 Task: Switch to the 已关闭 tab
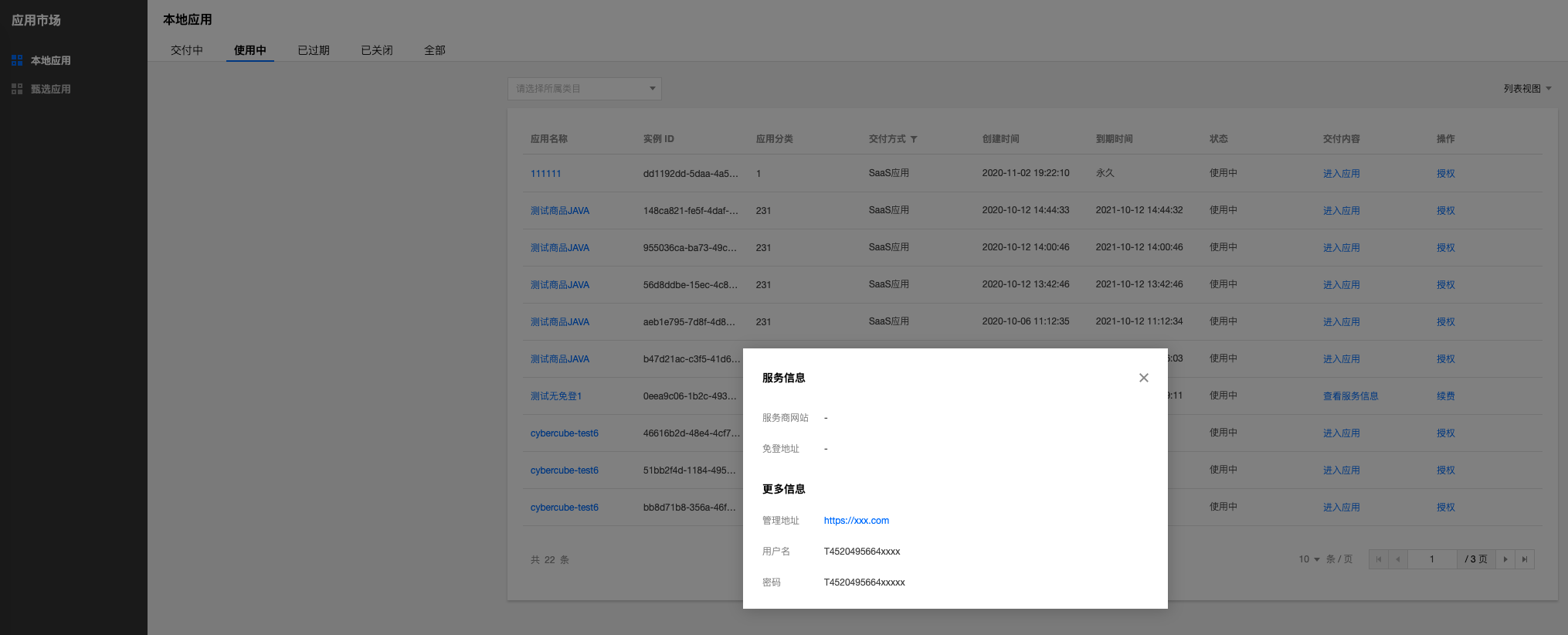click(377, 50)
